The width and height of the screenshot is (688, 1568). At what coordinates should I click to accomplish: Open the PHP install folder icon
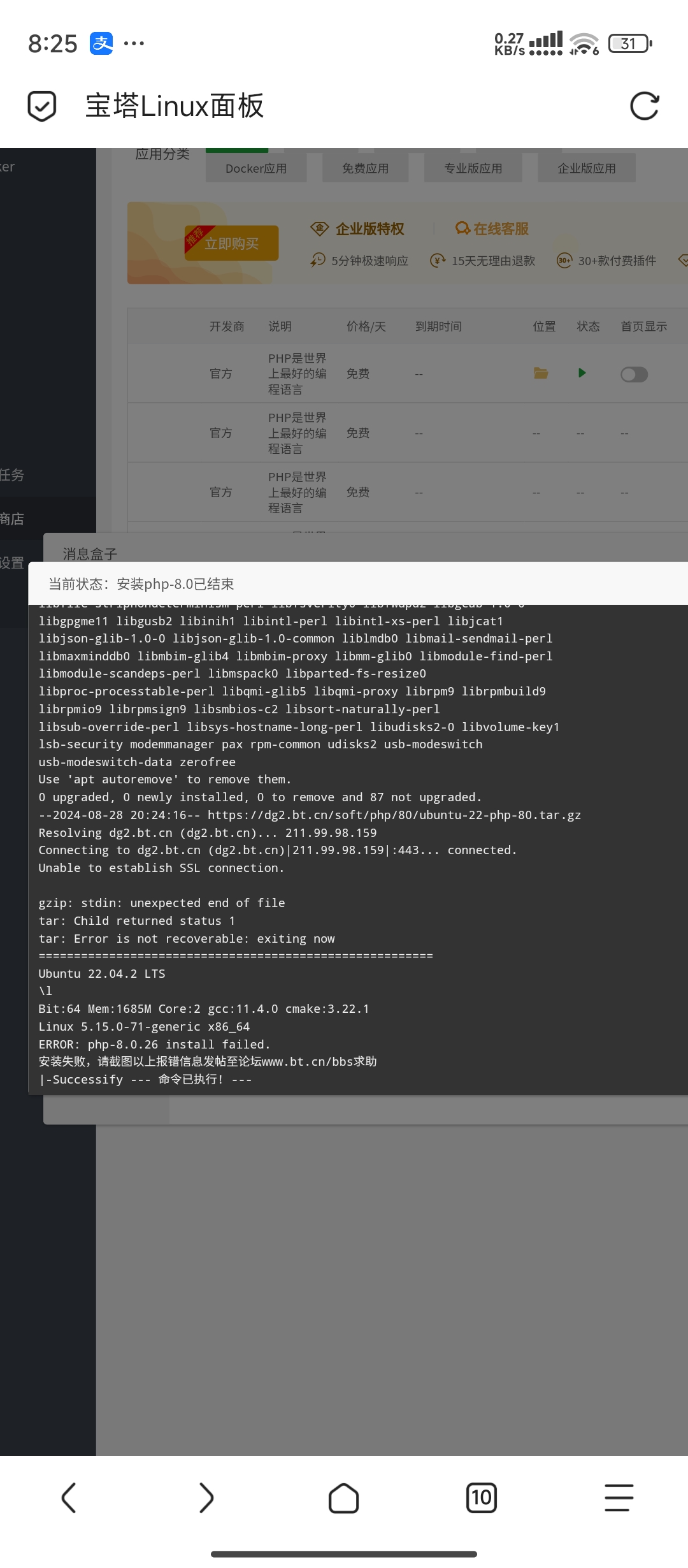541,373
